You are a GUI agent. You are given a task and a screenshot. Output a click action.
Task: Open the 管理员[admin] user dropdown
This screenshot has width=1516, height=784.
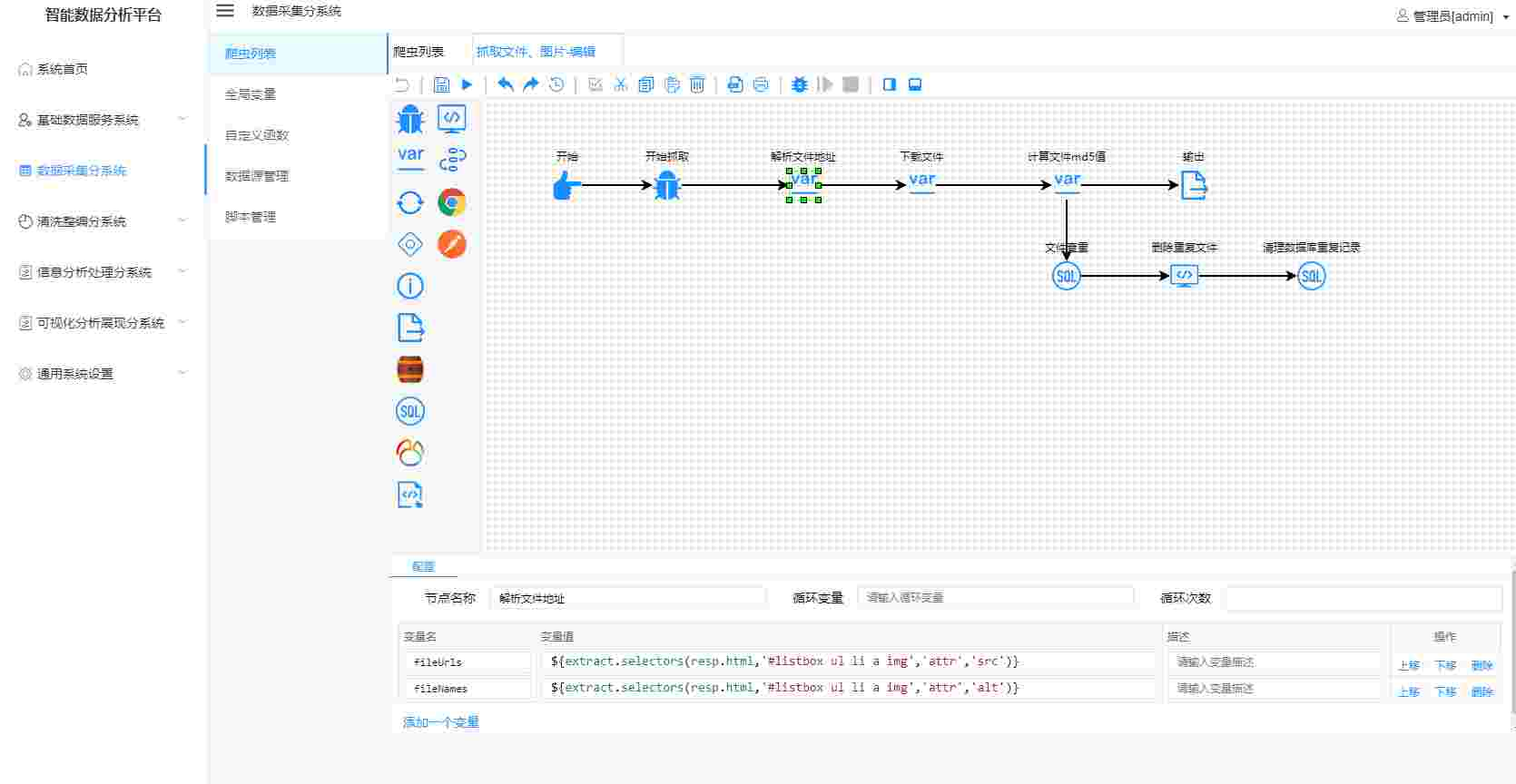click(1453, 16)
